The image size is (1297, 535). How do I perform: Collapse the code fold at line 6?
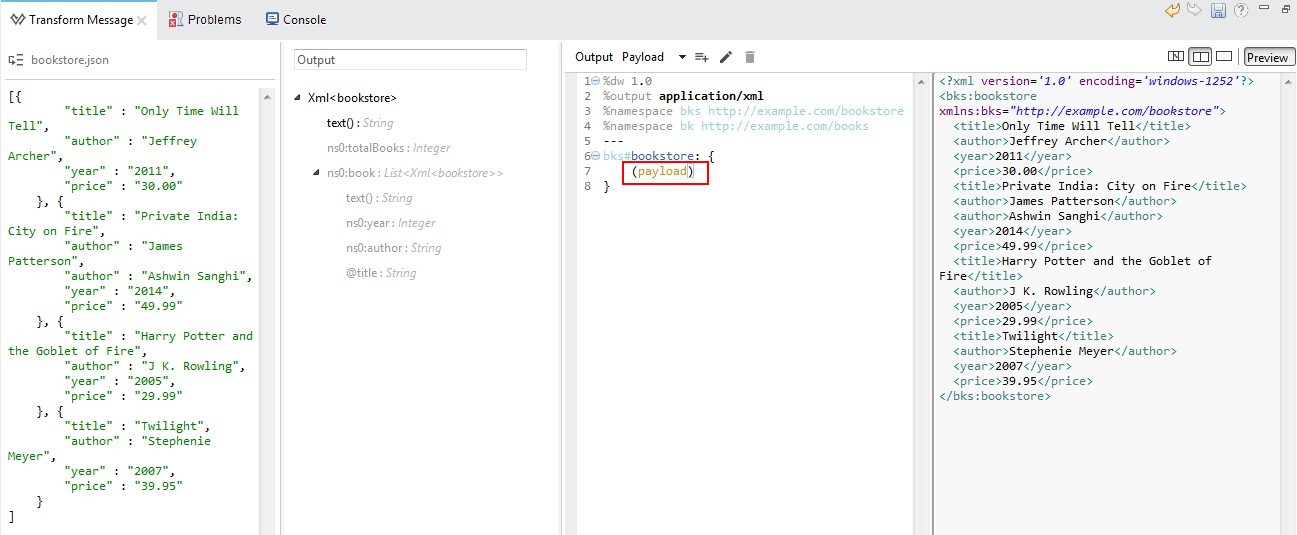[596, 156]
